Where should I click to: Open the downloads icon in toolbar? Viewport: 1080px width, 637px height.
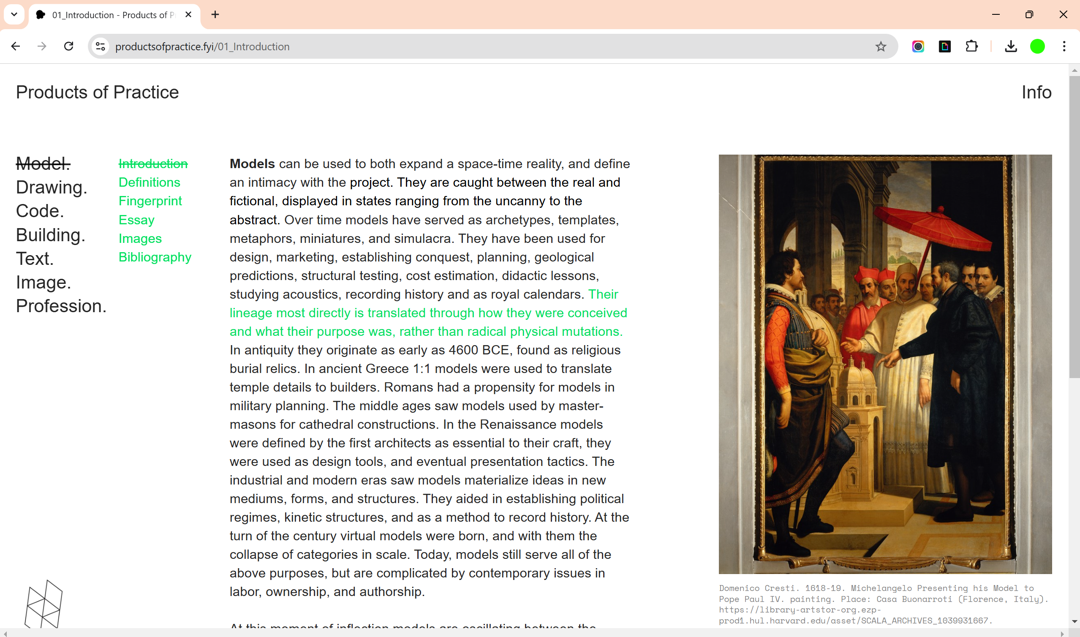tap(1011, 46)
